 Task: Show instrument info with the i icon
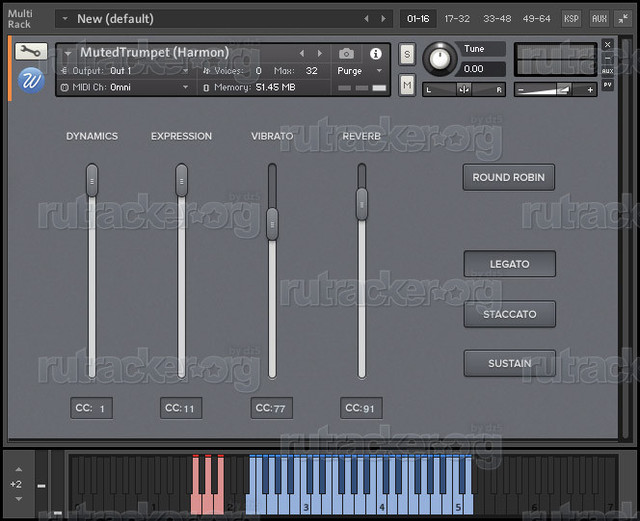click(376, 53)
